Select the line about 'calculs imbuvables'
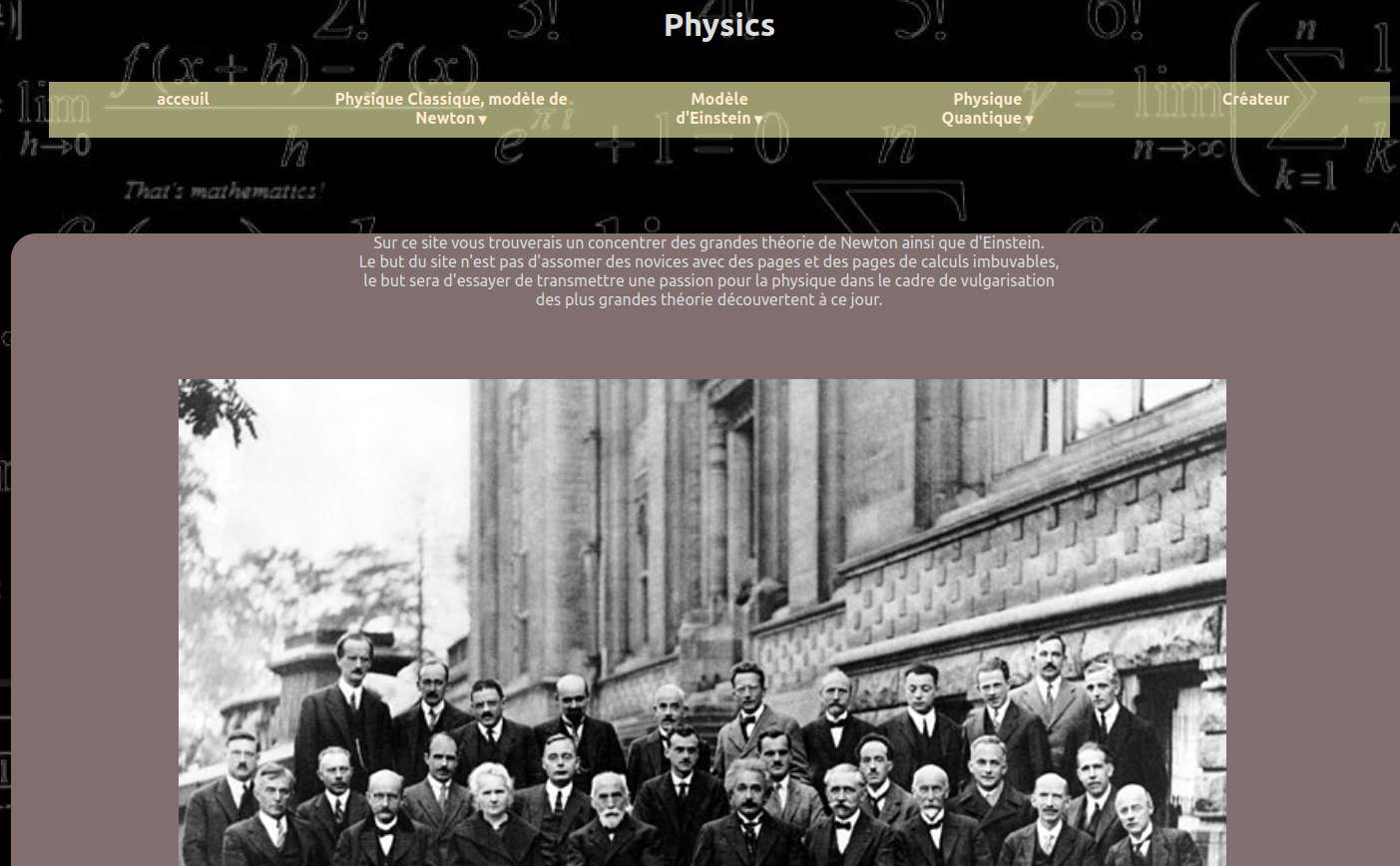Screen dimensions: 1400x866 (708, 261)
